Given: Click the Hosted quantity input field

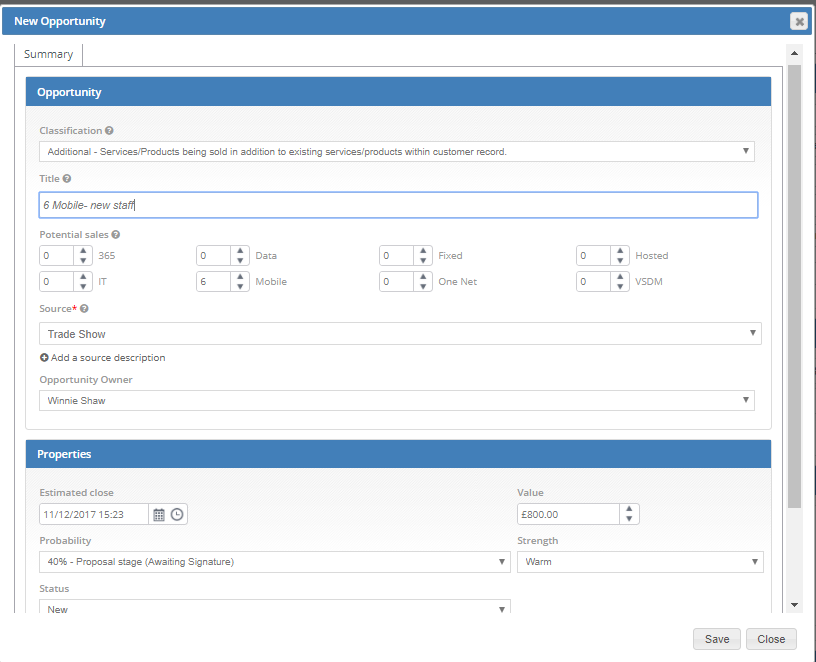Looking at the screenshot, I should (x=594, y=256).
